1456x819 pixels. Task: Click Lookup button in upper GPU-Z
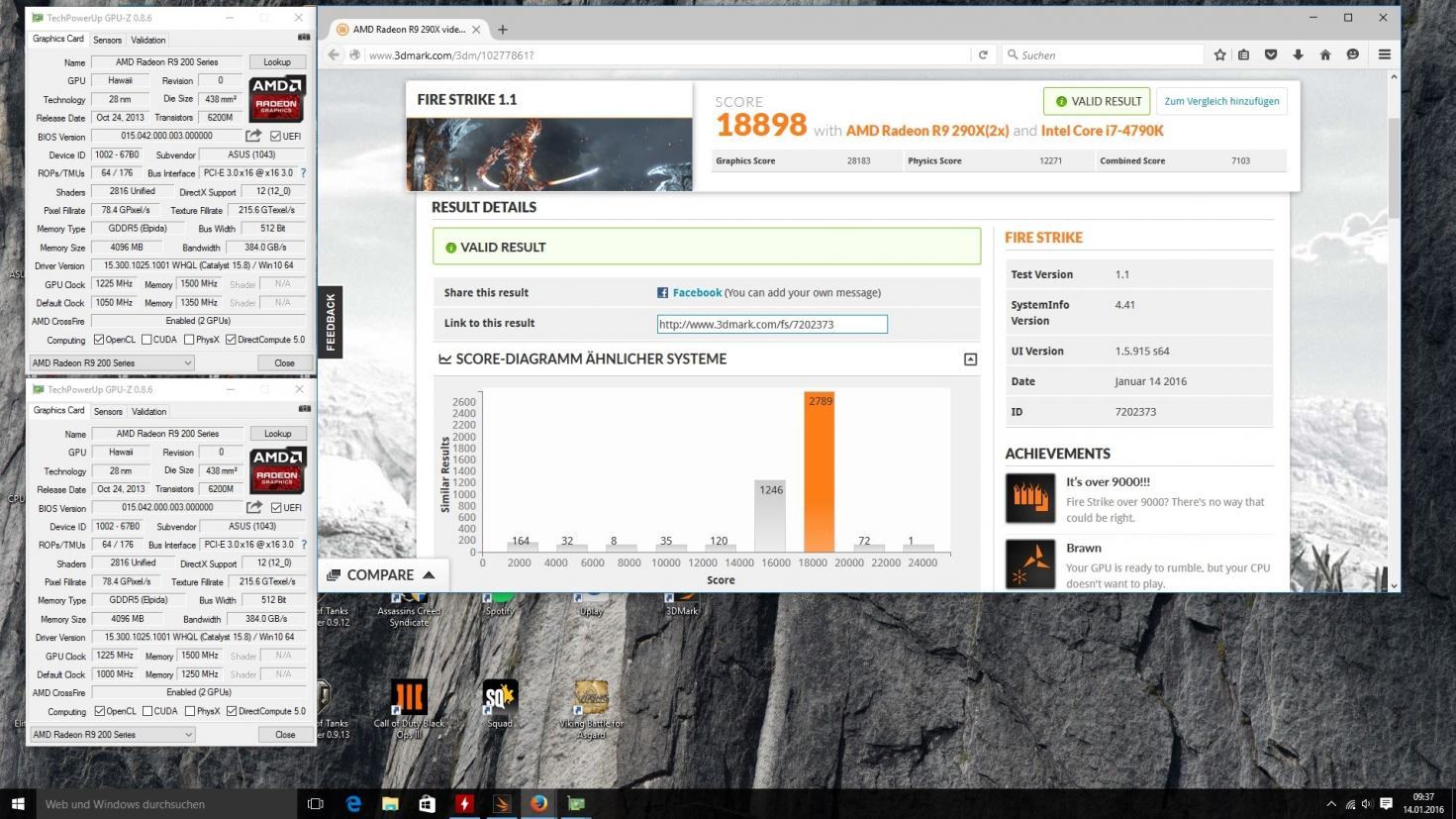[277, 62]
